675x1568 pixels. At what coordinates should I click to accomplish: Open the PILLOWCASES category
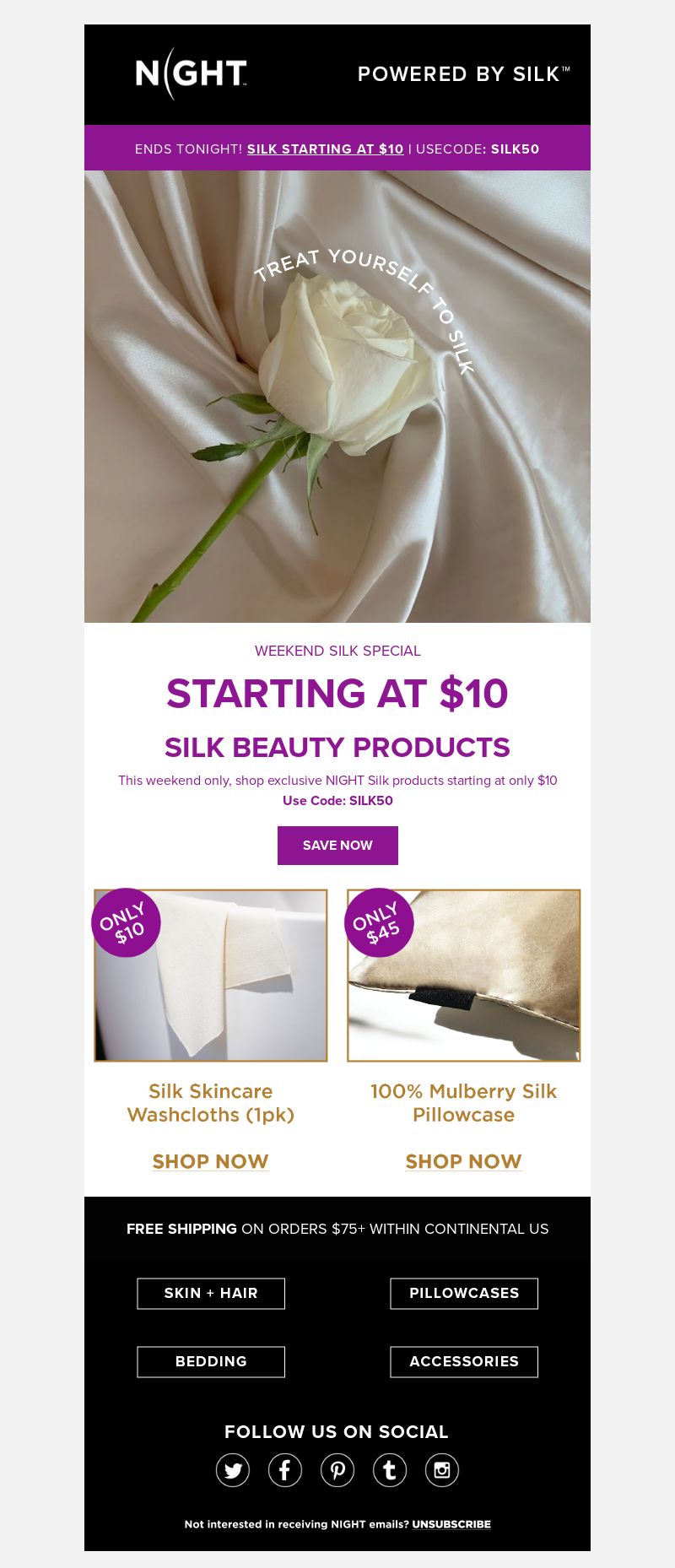pos(464,1294)
